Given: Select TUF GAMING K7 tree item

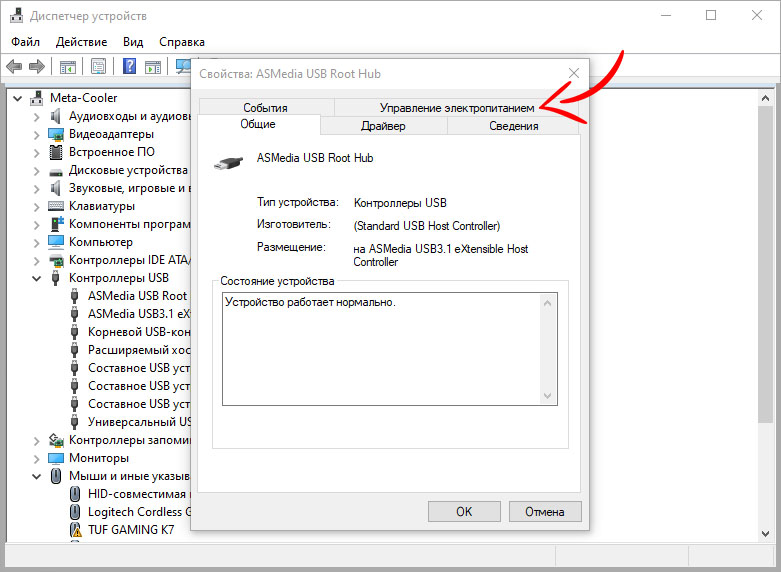Looking at the screenshot, I should click(131, 530).
